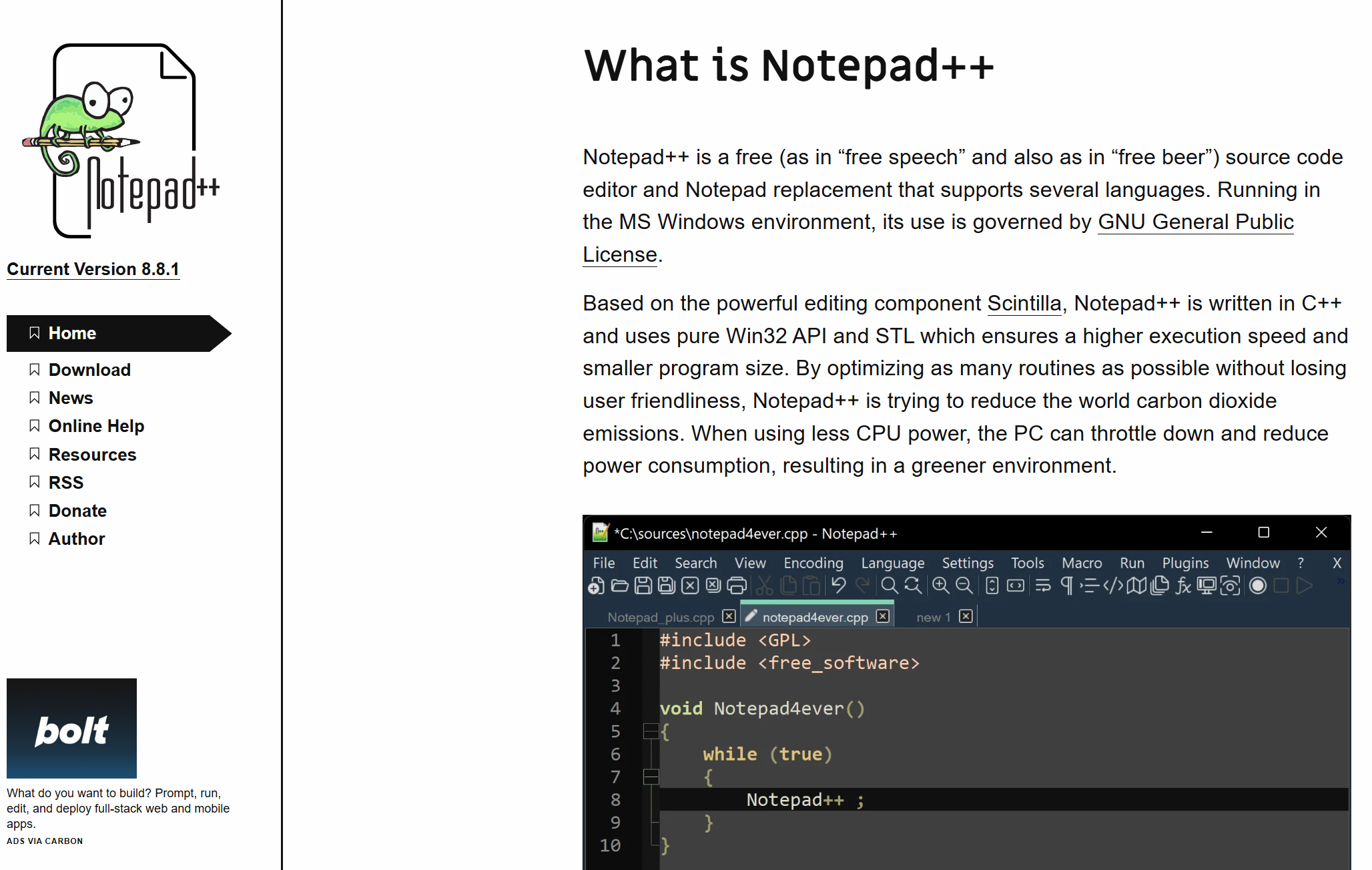The height and width of the screenshot is (870, 1372).
Task: Open the Current Version 8.8.1 link
Action: tap(93, 269)
